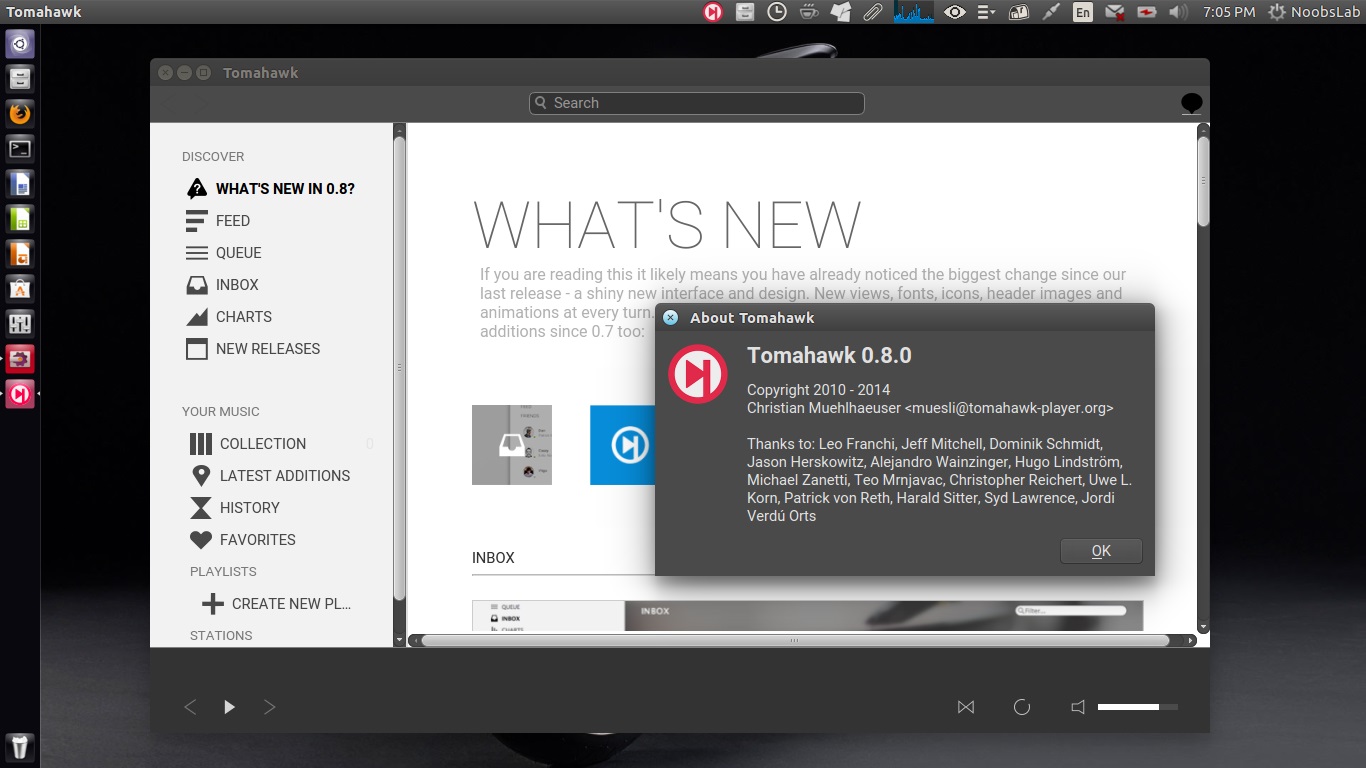Adjust the volume slider
1366x768 pixels.
pos(1138,707)
